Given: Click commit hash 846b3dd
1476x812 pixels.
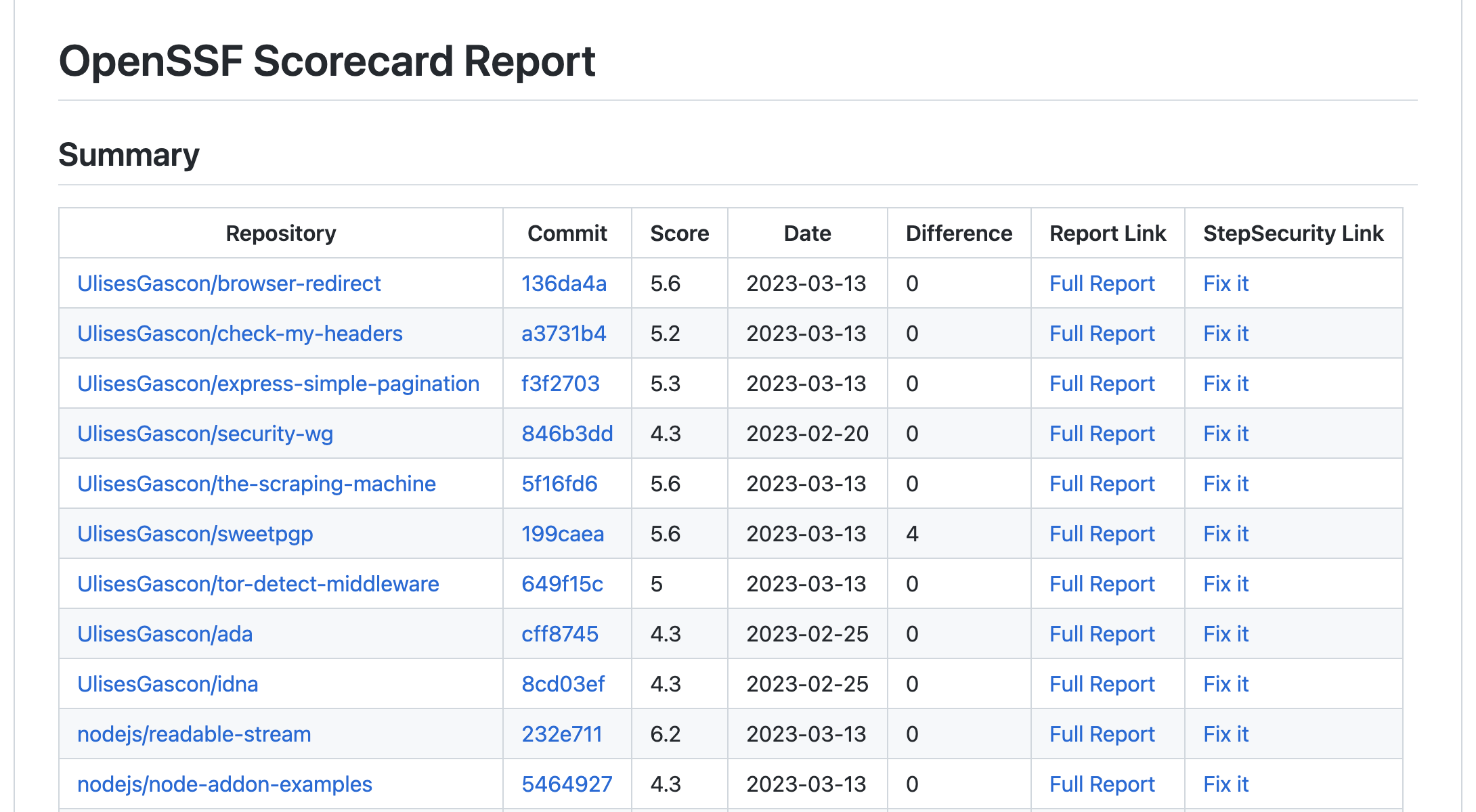Looking at the screenshot, I should click(x=567, y=434).
